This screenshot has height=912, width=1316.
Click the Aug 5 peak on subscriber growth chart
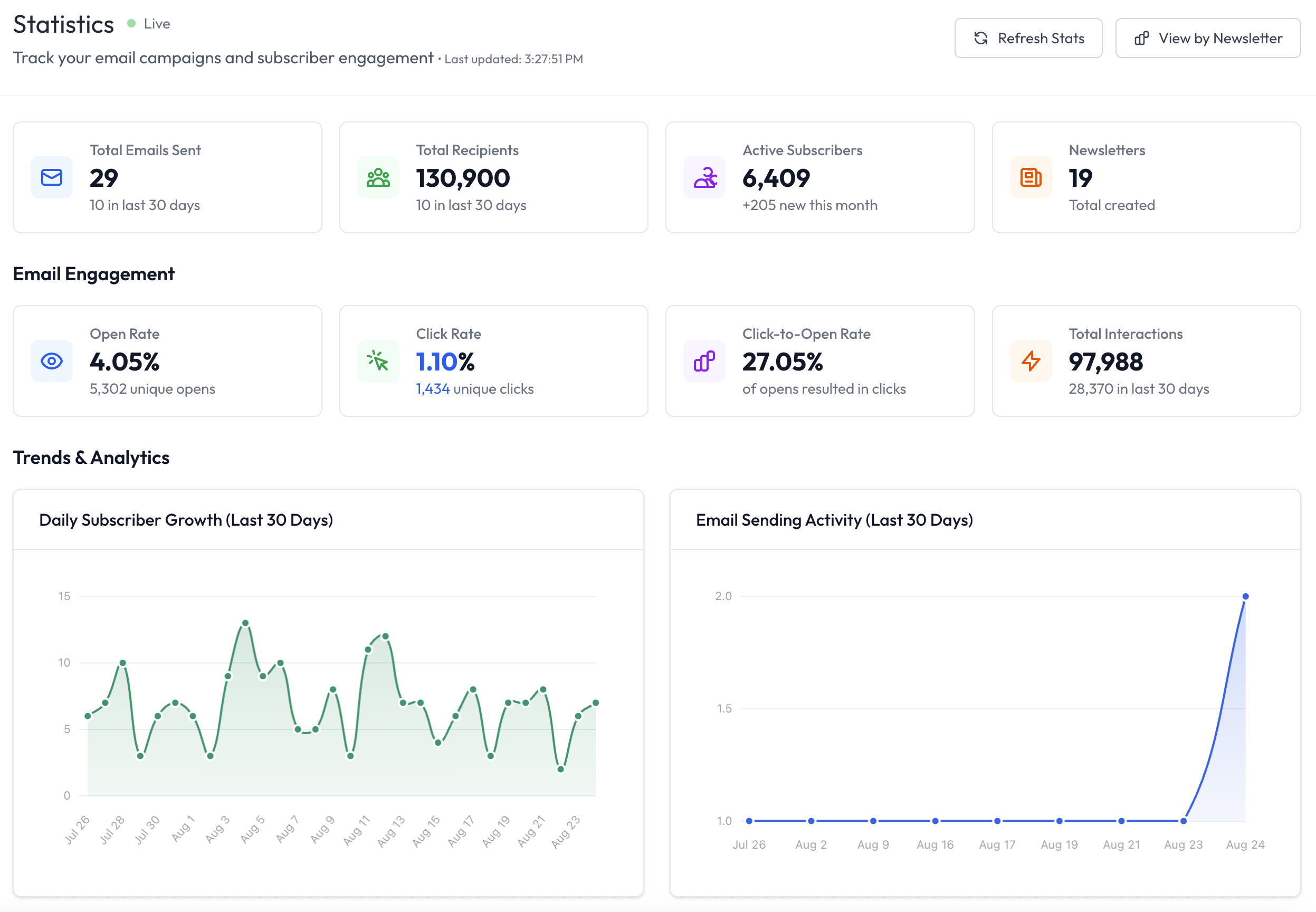click(x=245, y=623)
